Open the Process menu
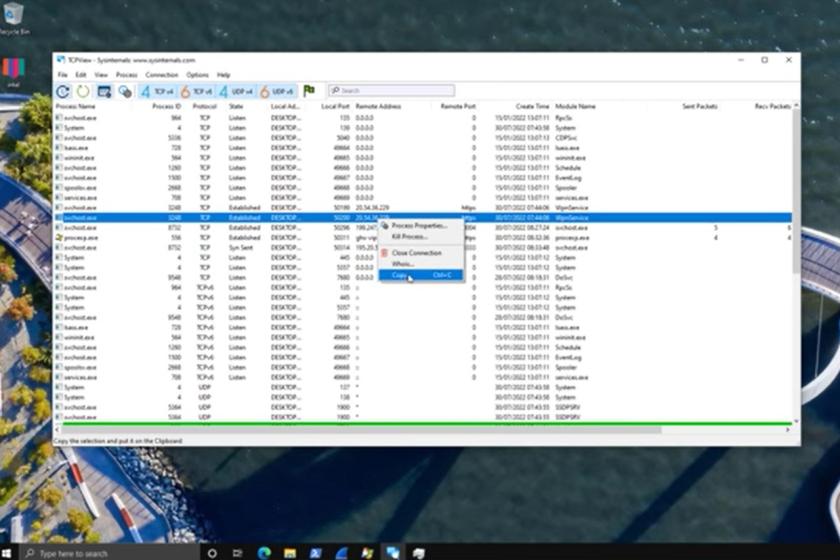840x560 pixels. click(126, 75)
